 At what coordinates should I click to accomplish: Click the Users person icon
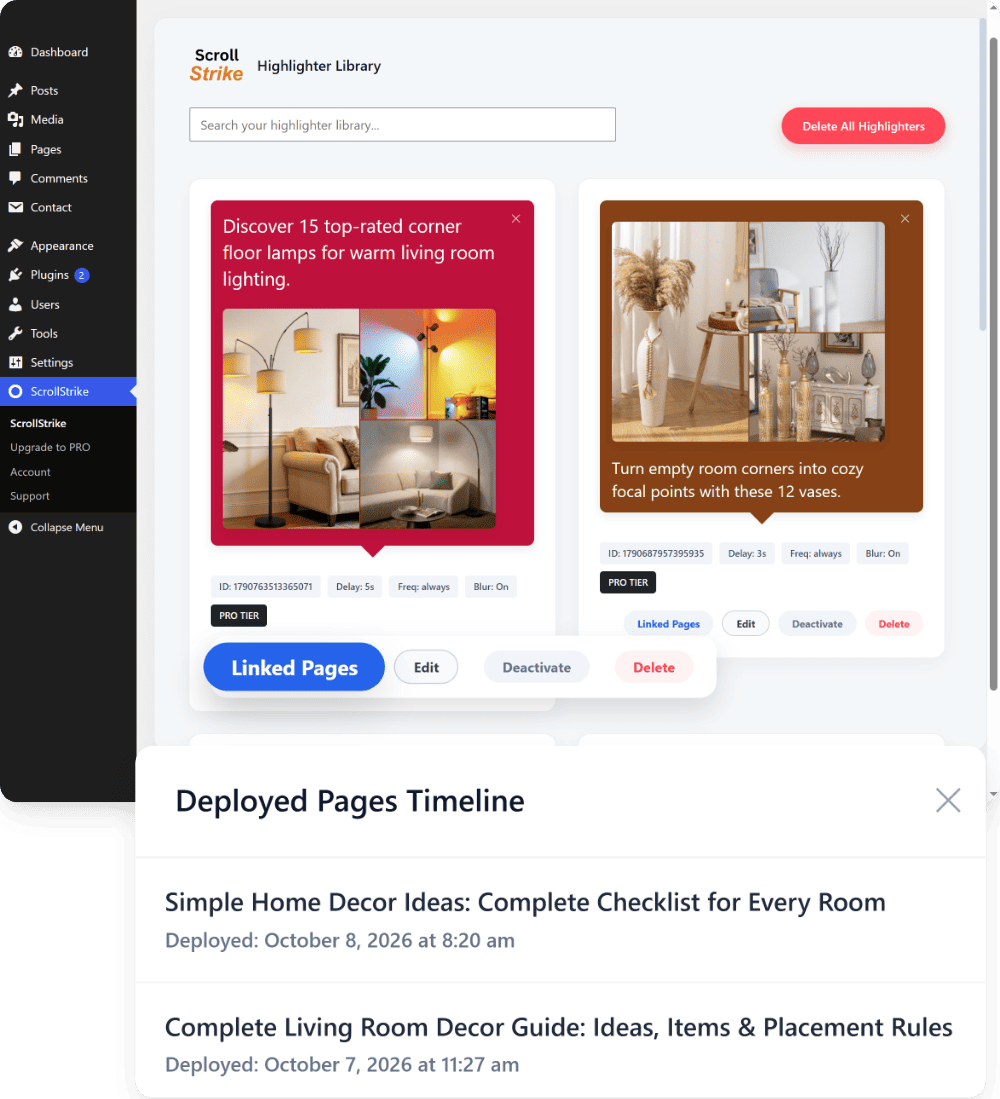tap(15, 304)
